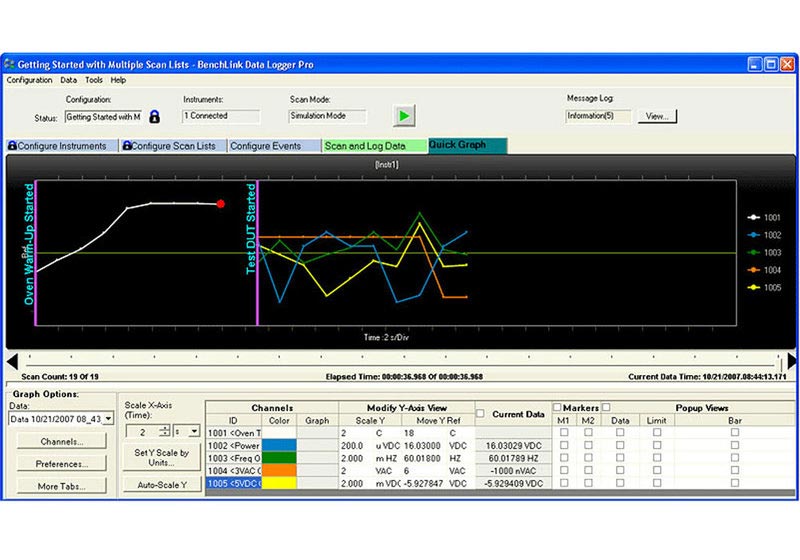
Task: Click the Information(5) message log field
Action: click(x=598, y=116)
